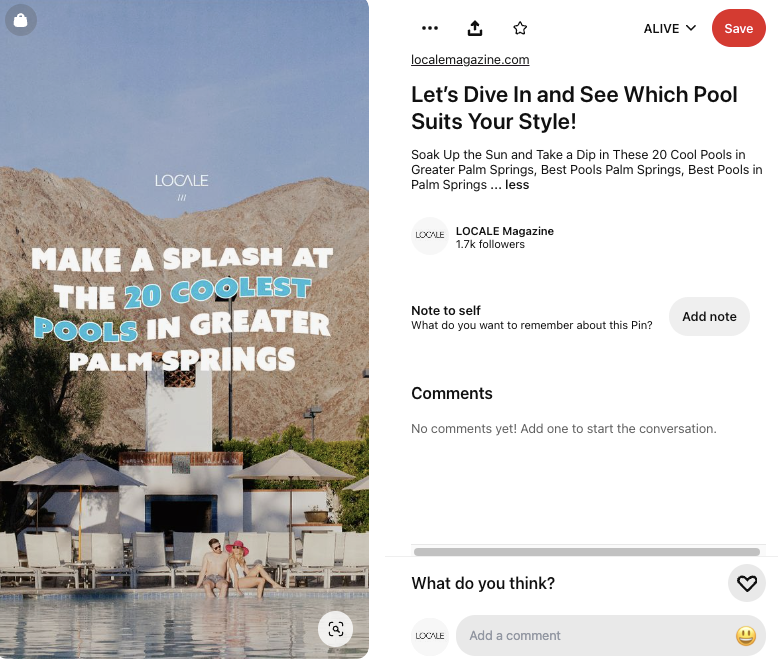Open the Palm Springs pool pin image
The image size is (778, 661).
point(184,330)
